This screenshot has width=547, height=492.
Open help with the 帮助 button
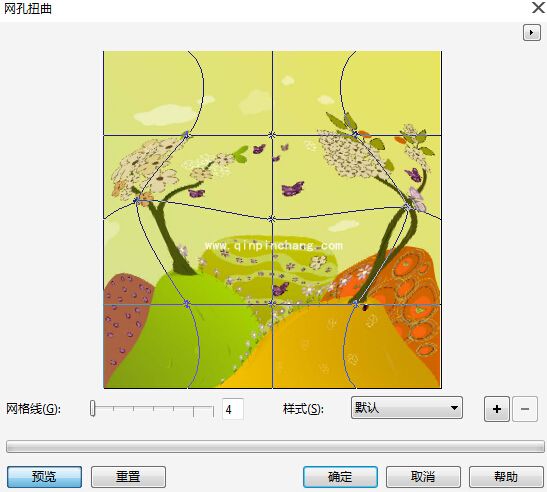pyautogui.click(x=506, y=477)
